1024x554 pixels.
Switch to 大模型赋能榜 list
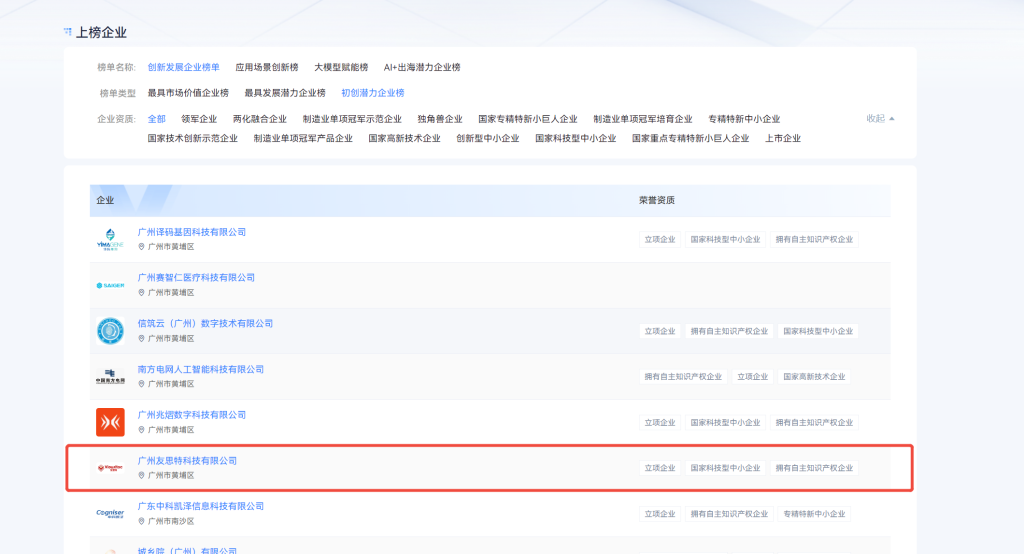click(341, 67)
